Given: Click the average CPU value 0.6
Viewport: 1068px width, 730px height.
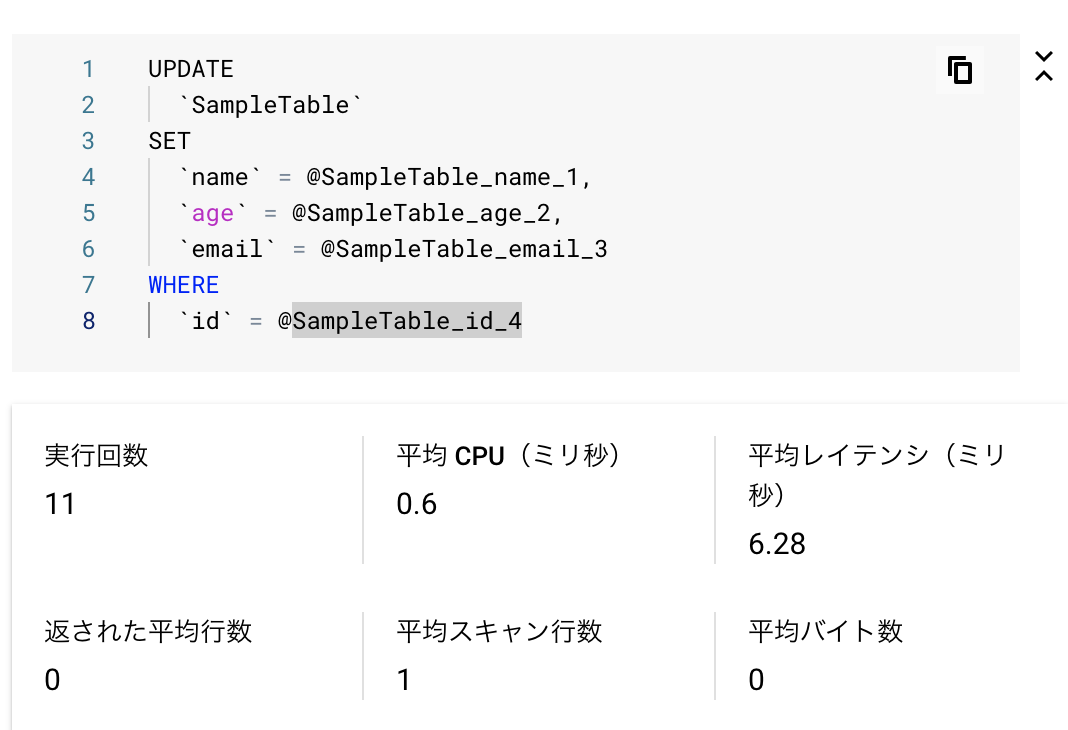Looking at the screenshot, I should [x=417, y=505].
